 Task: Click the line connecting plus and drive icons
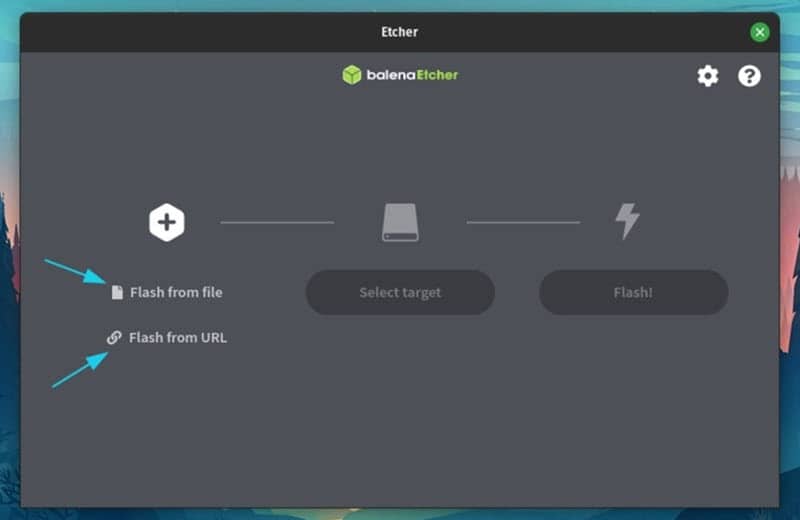pos(277,222)
